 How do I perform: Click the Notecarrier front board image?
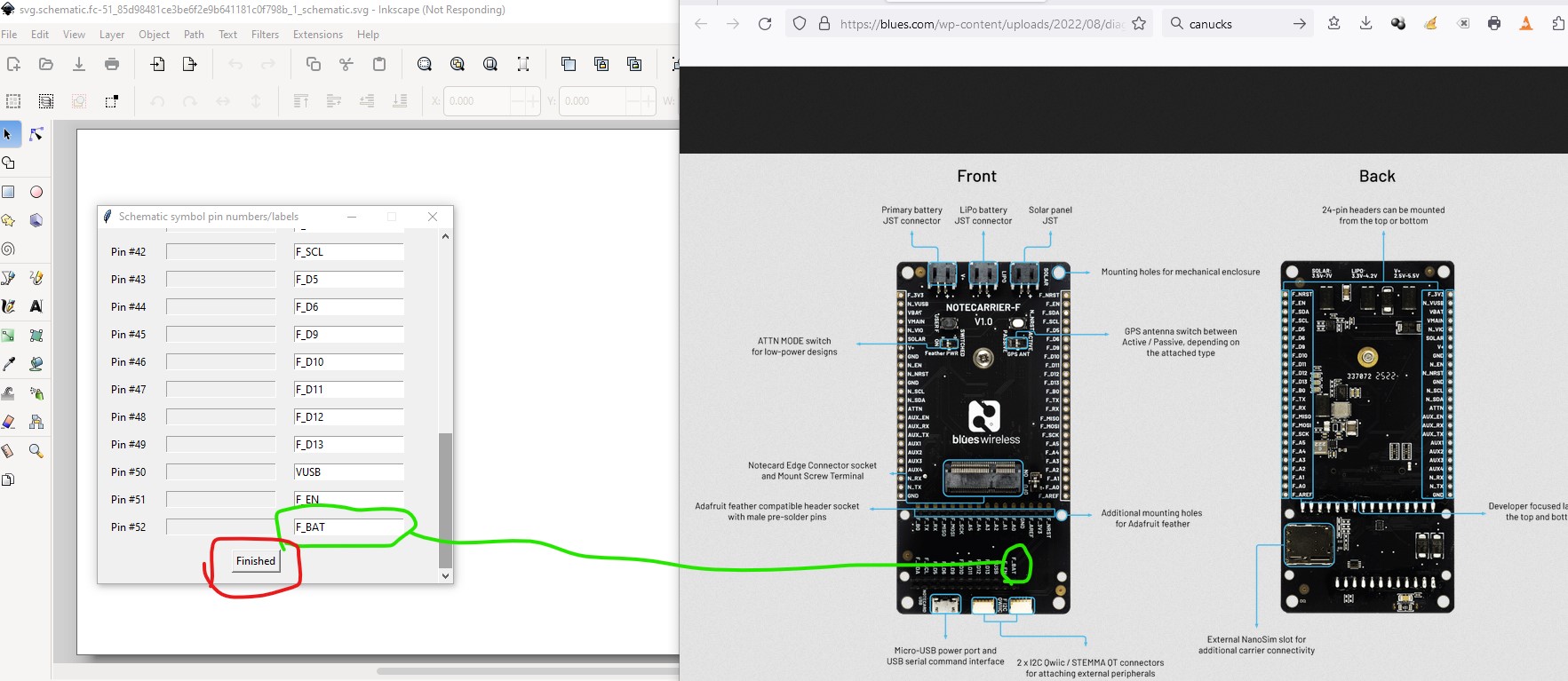click(x=983, y=437)
